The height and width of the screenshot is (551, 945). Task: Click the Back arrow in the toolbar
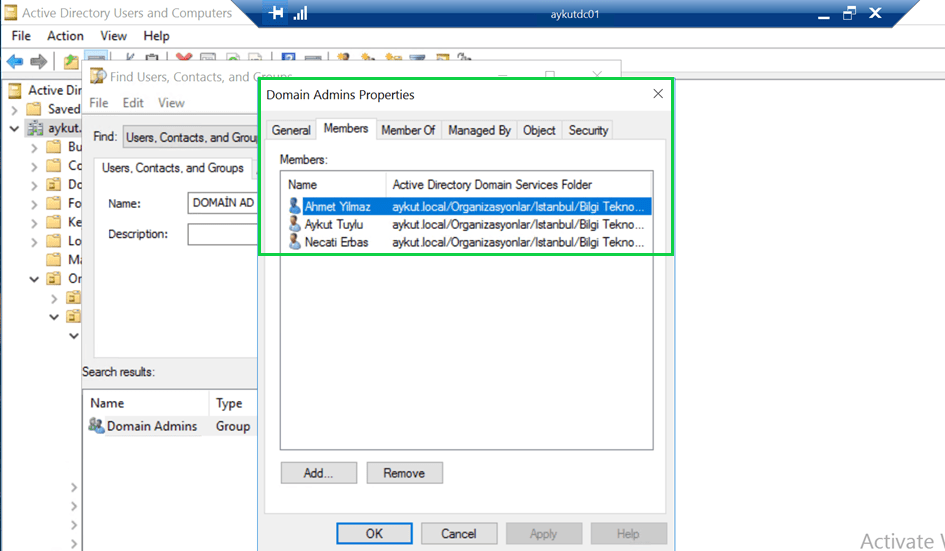click(x=15, y=62)
